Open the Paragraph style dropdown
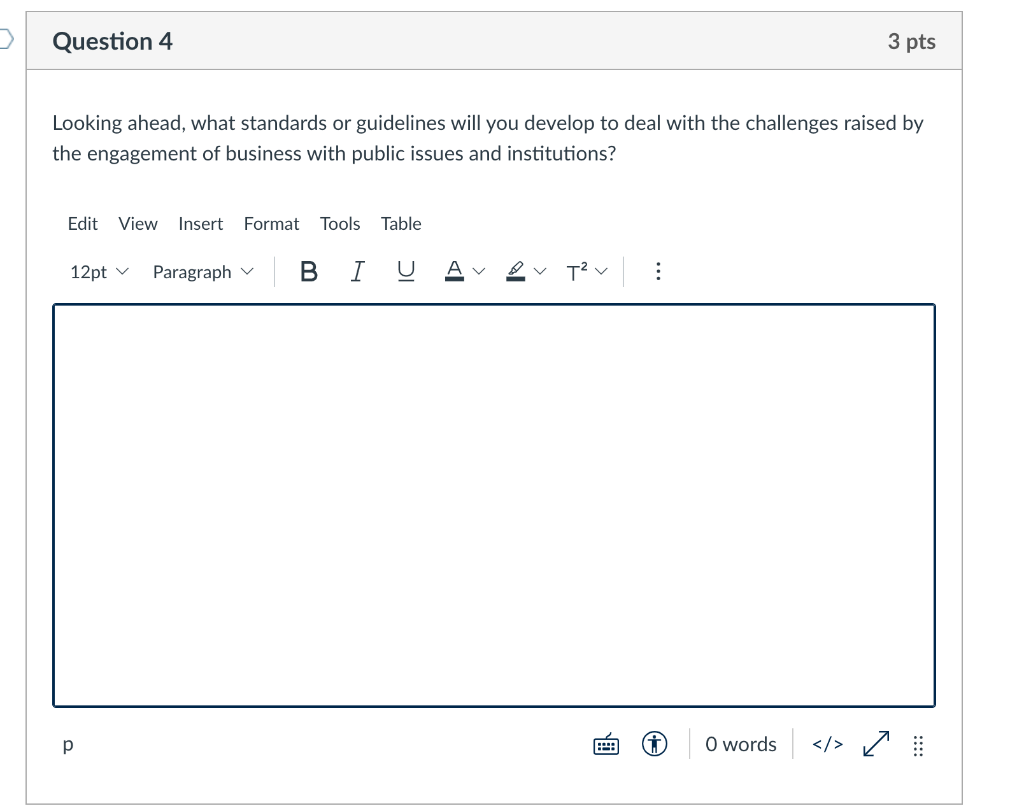This screenshot has width=1024, height=806. click(202, 271)
